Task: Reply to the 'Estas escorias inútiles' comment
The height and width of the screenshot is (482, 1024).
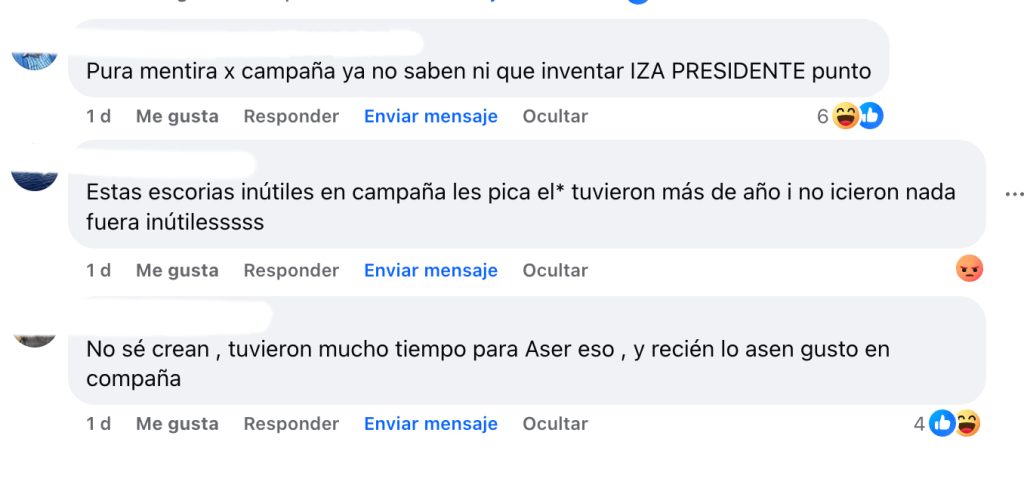Action: click(x=291, y=270)
